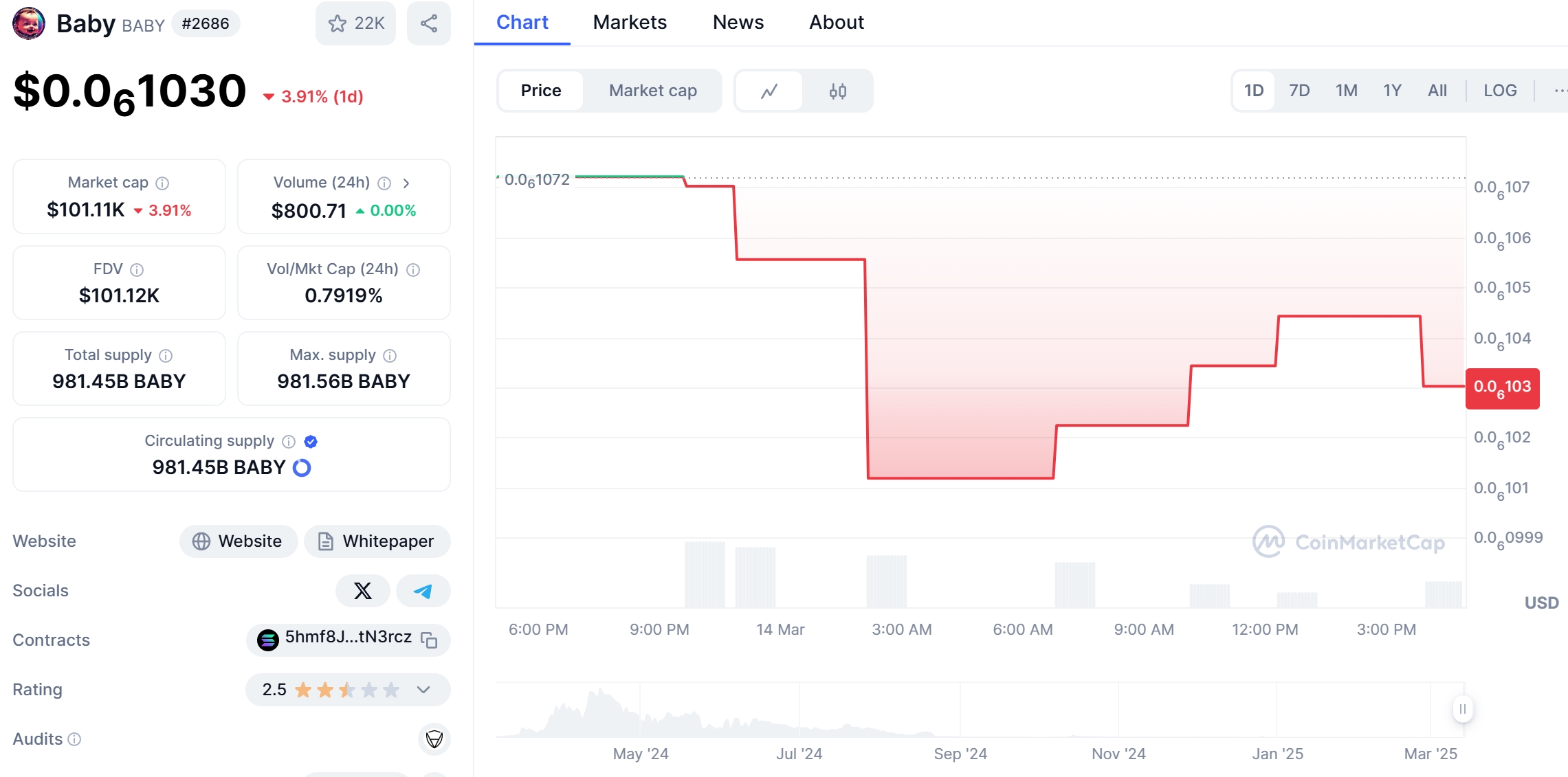Click the verified blue checkmark badge
Image resolution: width=1568 pixels, height=777 pixels.
click(x=311, y=441)
